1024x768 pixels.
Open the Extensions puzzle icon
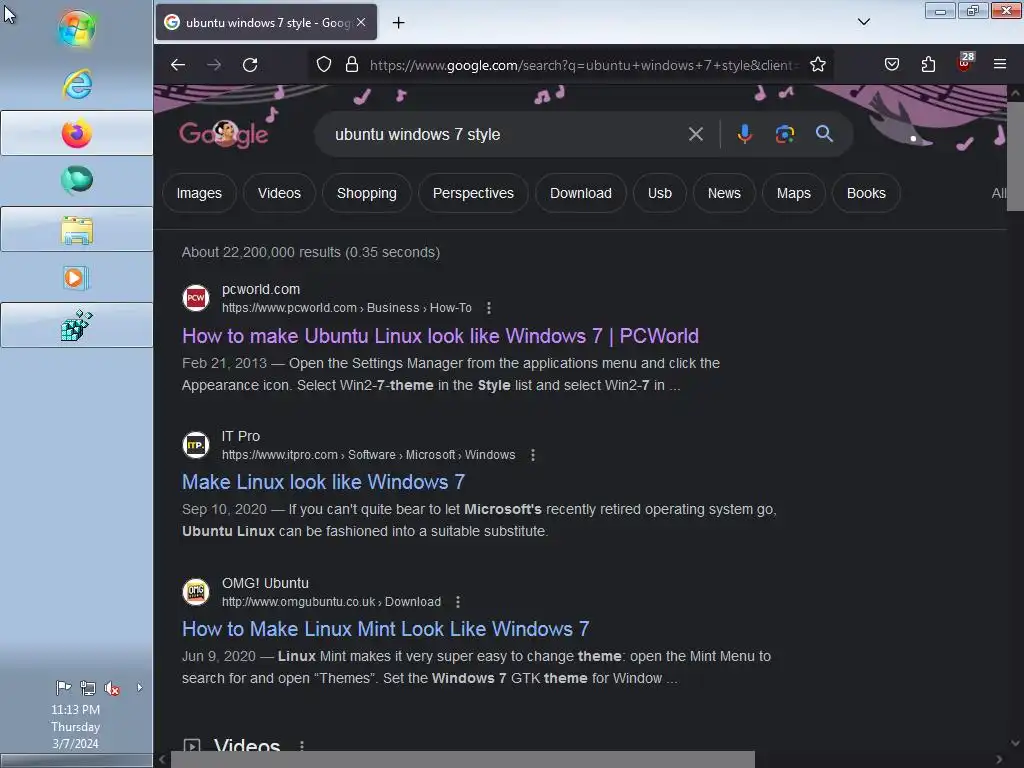pos(928,65)
